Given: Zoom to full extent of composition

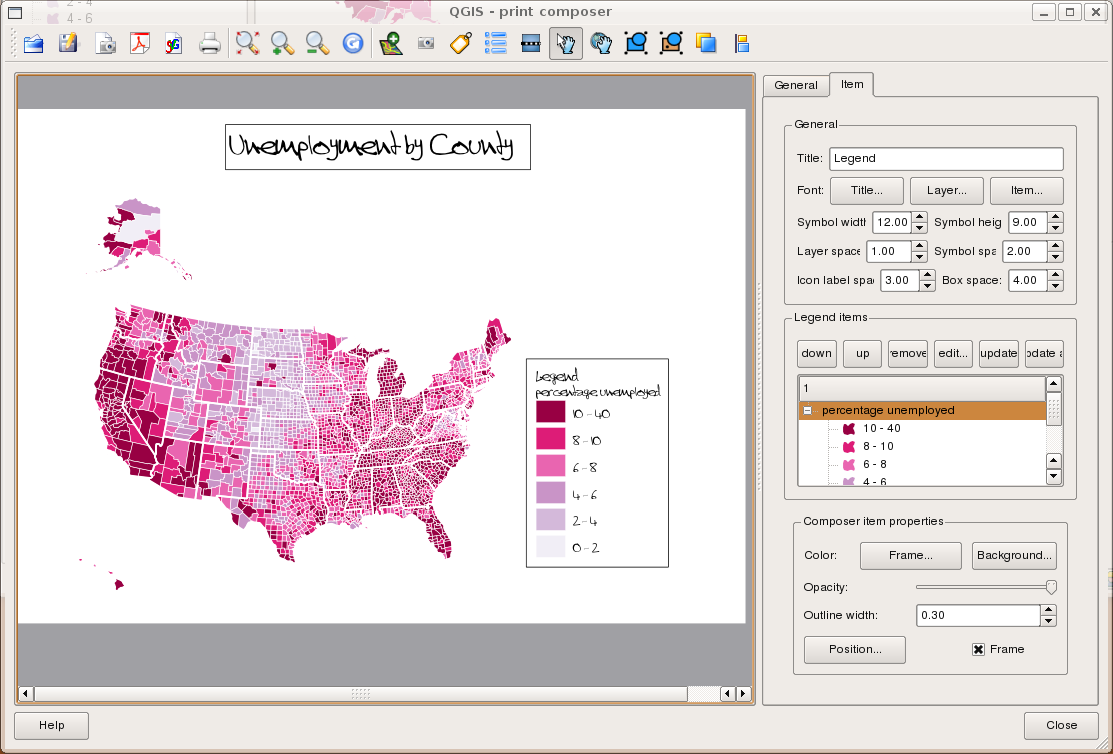Looking at the screenshot, I should (247, 43).
